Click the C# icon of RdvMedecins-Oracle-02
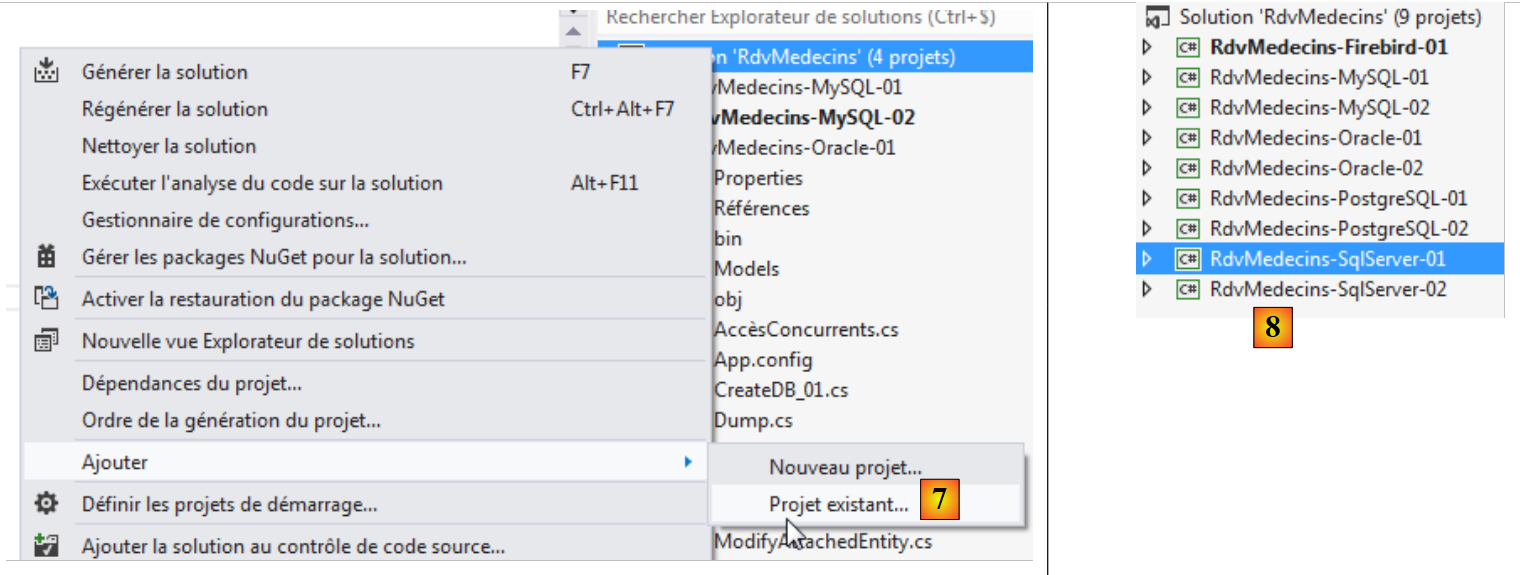 [1187, 168]
